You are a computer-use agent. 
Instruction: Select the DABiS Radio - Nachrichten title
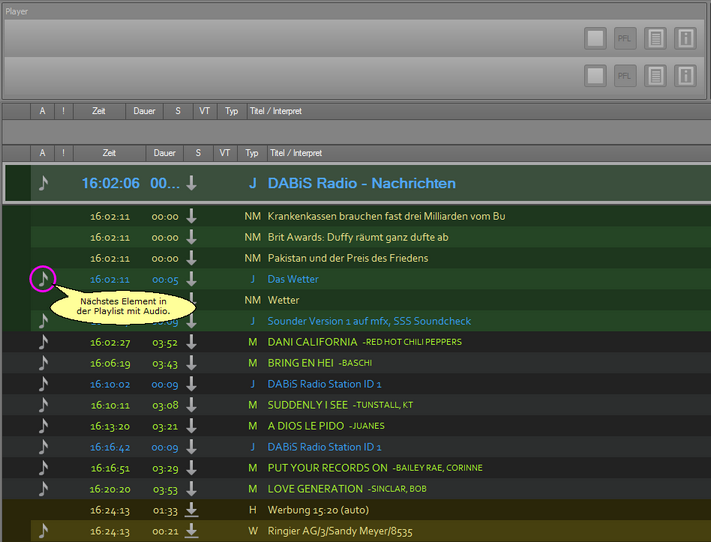click(x=361, y=183)
